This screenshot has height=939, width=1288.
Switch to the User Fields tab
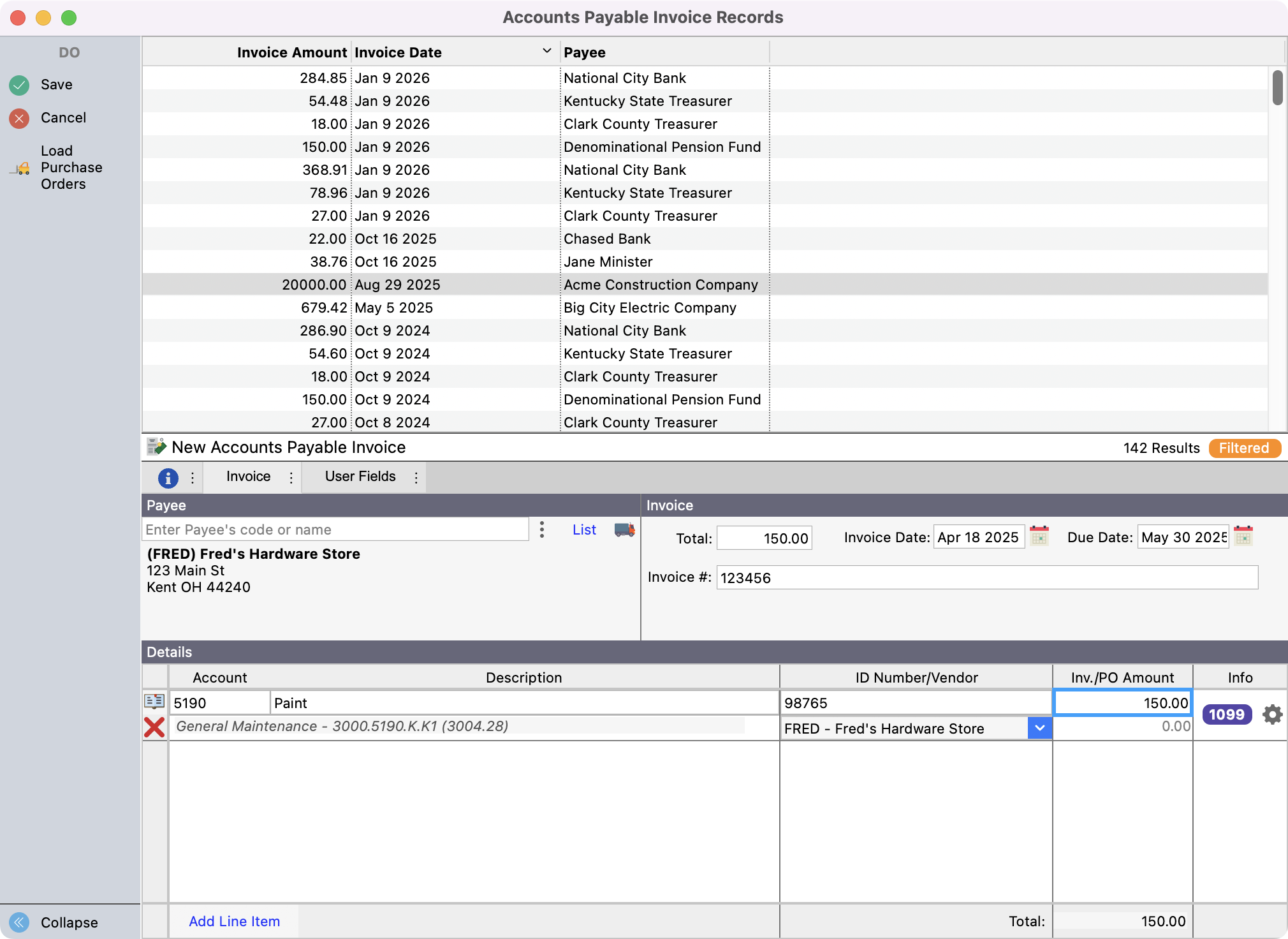[360, 477]
